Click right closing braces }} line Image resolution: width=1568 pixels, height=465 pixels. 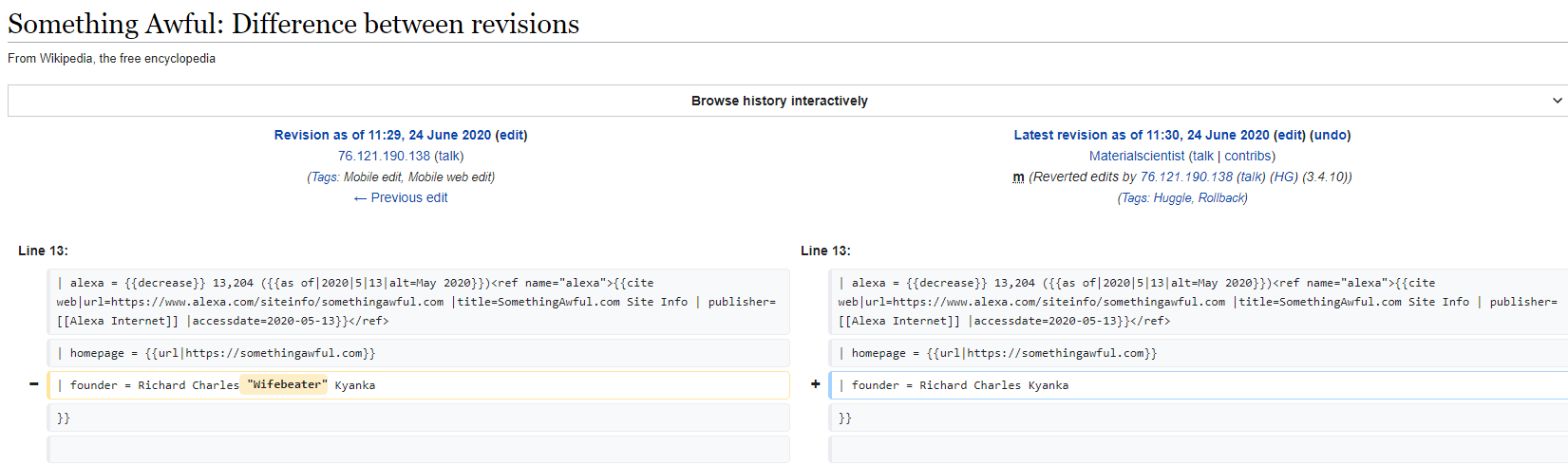tap(1200, 418)
